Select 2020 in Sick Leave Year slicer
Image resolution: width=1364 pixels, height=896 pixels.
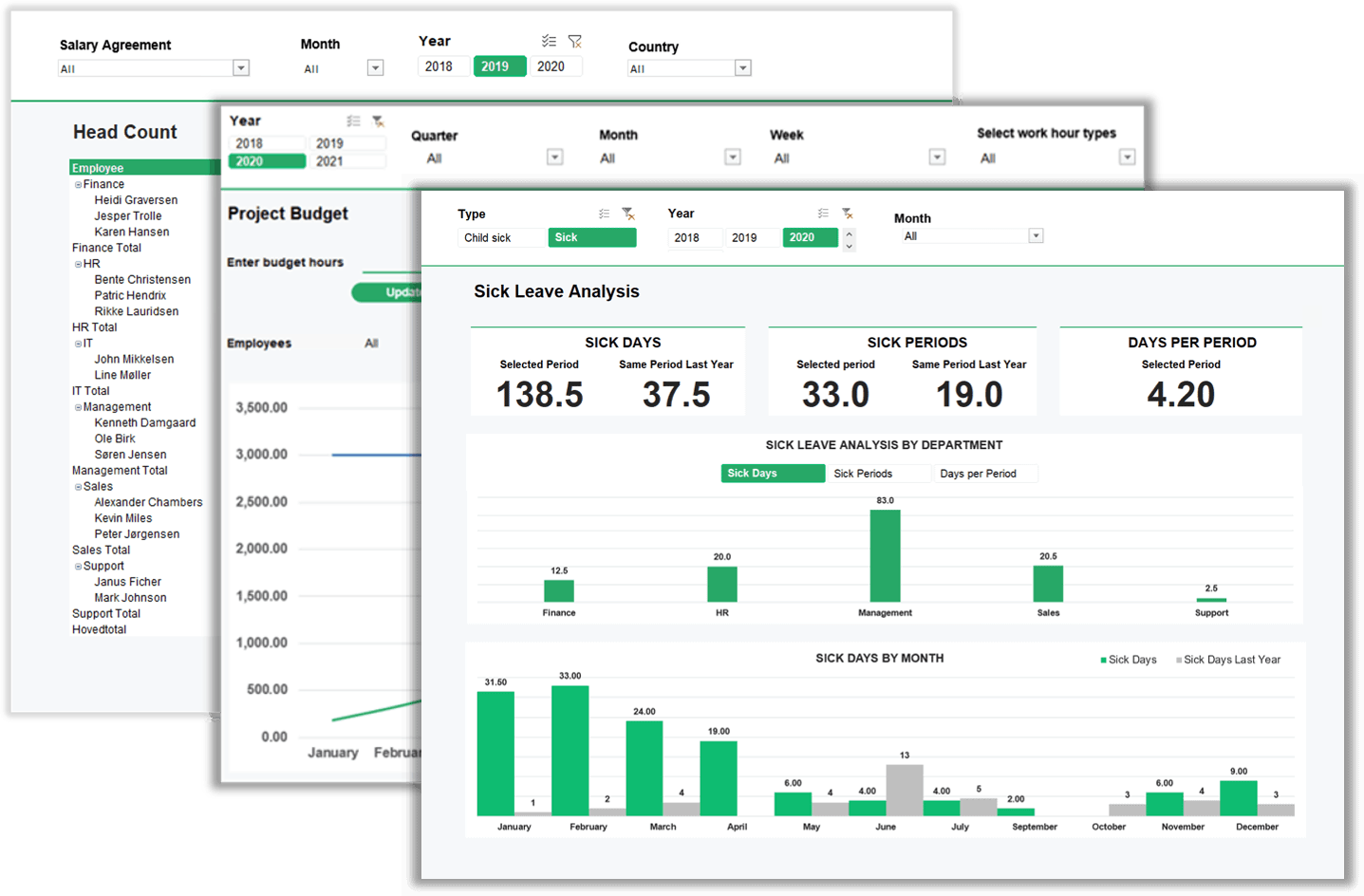coord(810,237)
